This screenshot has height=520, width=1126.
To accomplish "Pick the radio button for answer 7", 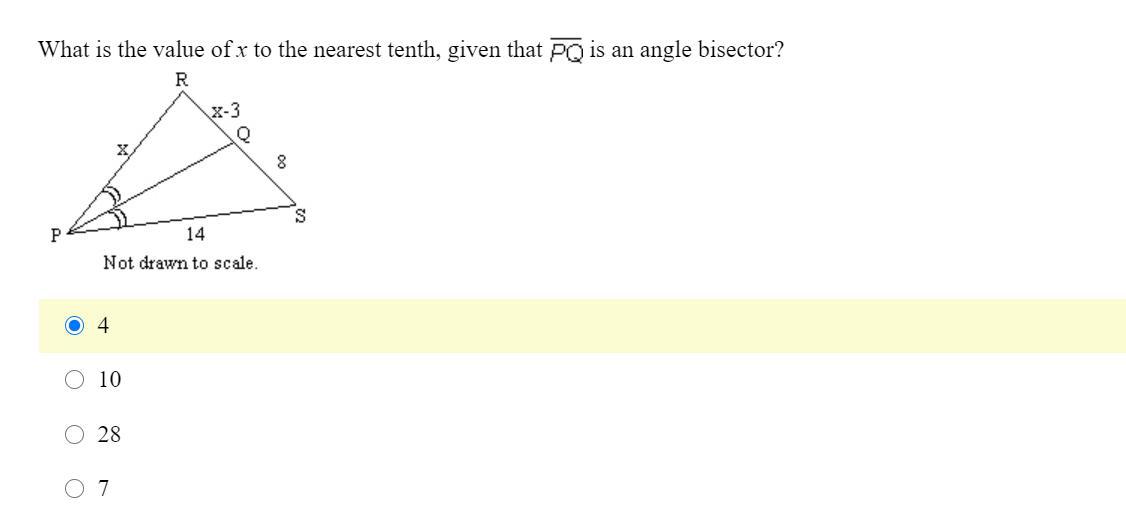I will point(73,488).
